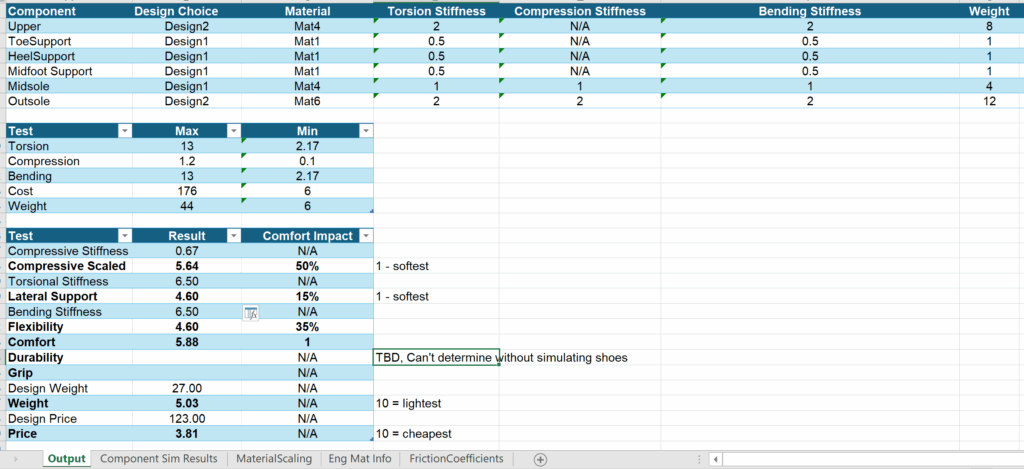Click the sheet tab scroll arrow

click(15, 459)
